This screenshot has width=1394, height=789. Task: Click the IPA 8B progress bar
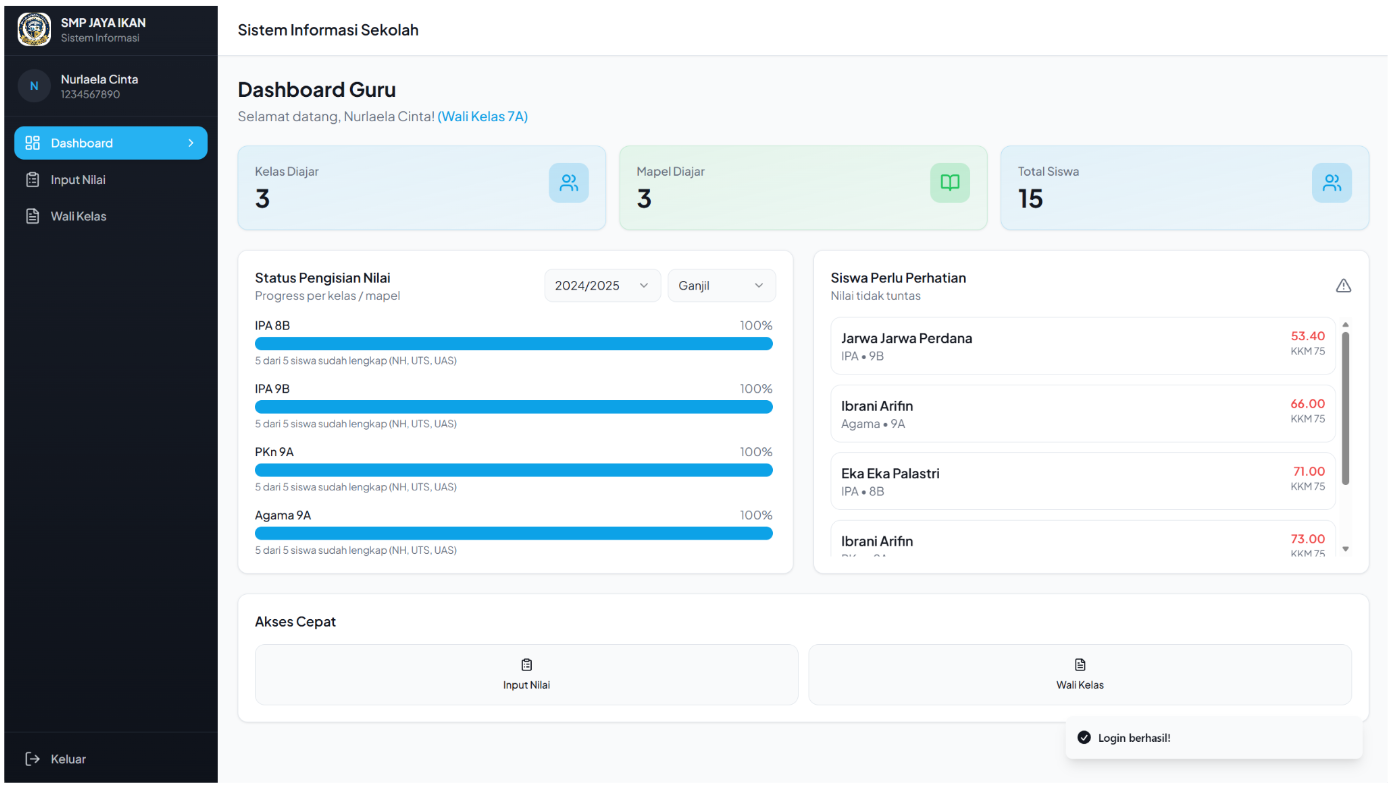coord(514,344)
